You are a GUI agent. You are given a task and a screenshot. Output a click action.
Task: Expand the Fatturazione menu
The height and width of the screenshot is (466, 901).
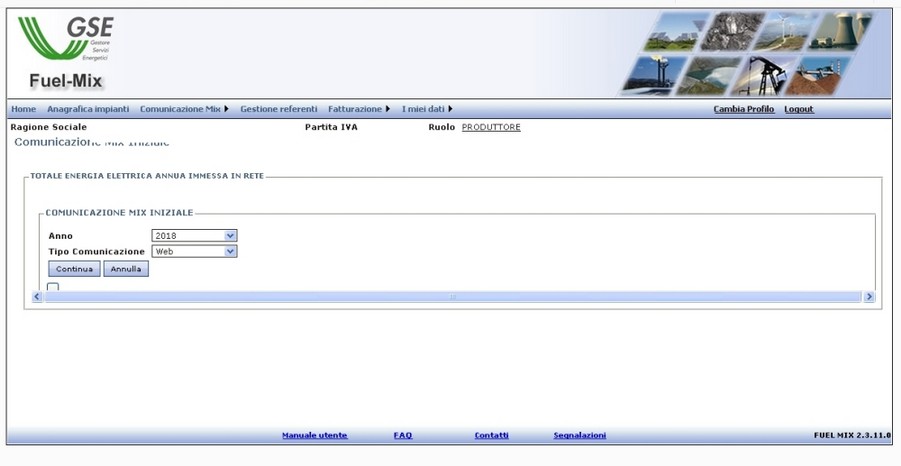coord(359,109)
